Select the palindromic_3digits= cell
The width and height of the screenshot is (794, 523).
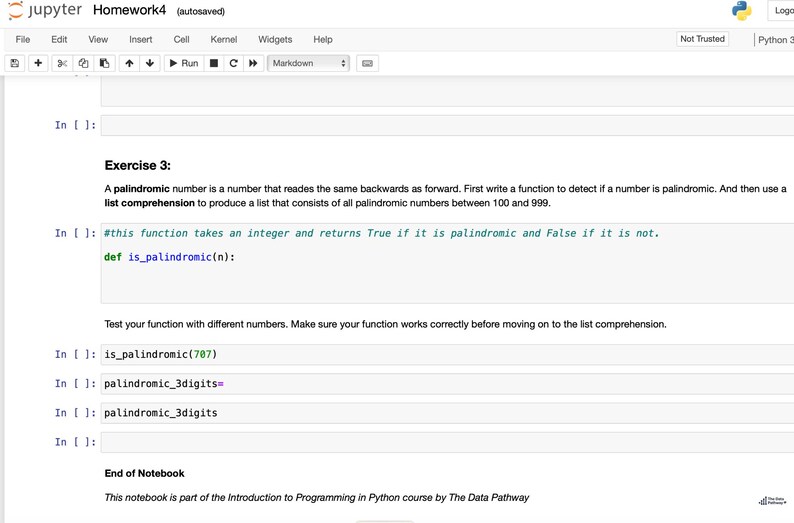[x=447, y=384]
